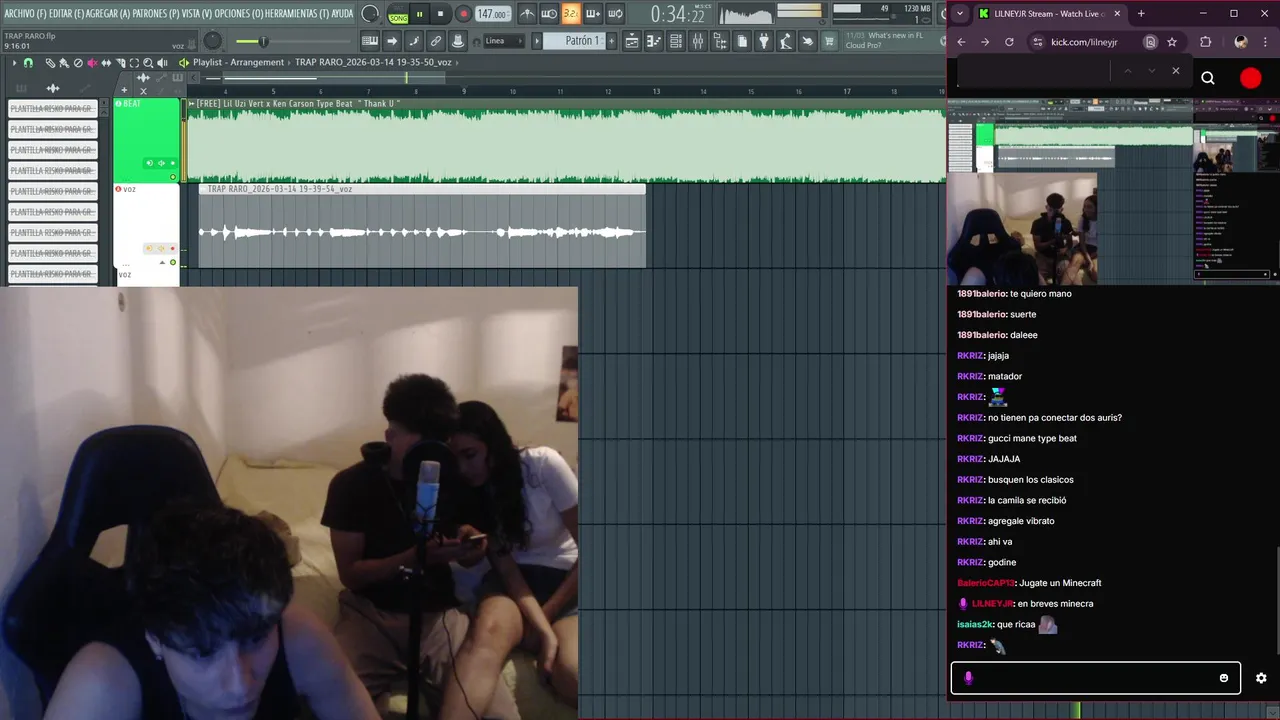Toggle the playlist snap magnet icon

(28, 63)
